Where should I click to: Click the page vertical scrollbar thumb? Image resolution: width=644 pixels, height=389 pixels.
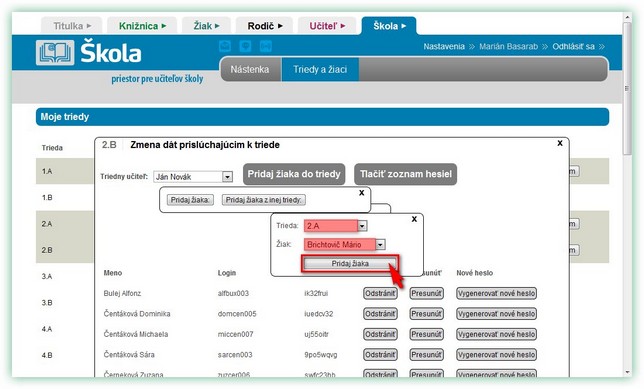pyautogui.click(x=627, y=88)
